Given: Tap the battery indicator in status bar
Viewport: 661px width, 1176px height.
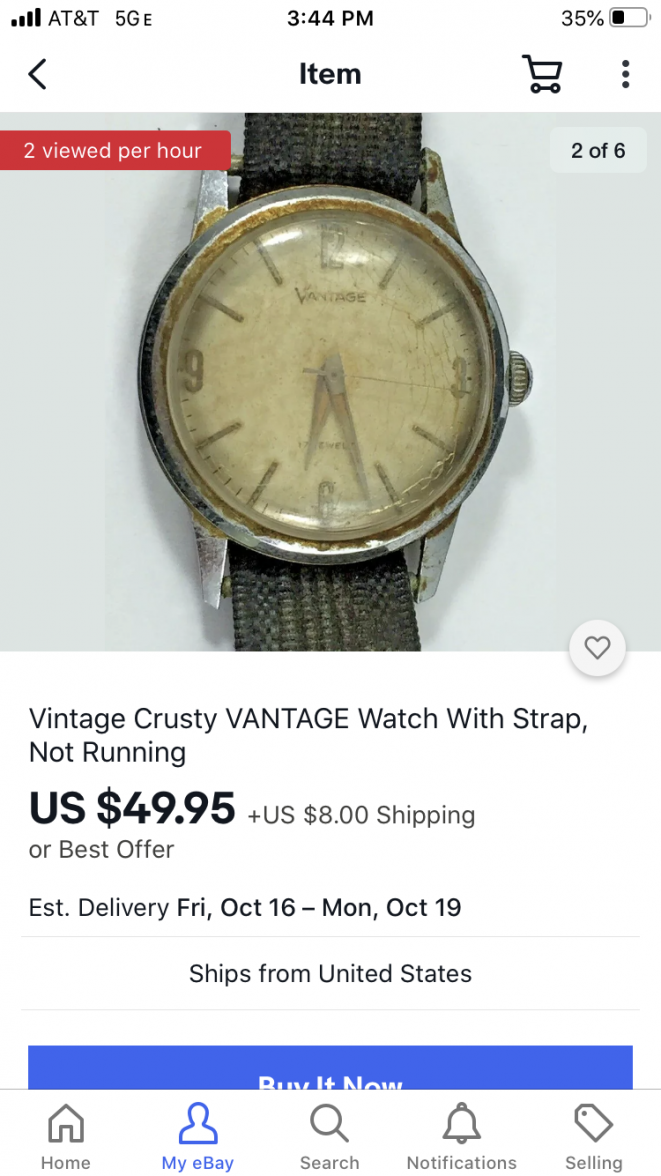Looking at the screenshot, I should (629, 18).
